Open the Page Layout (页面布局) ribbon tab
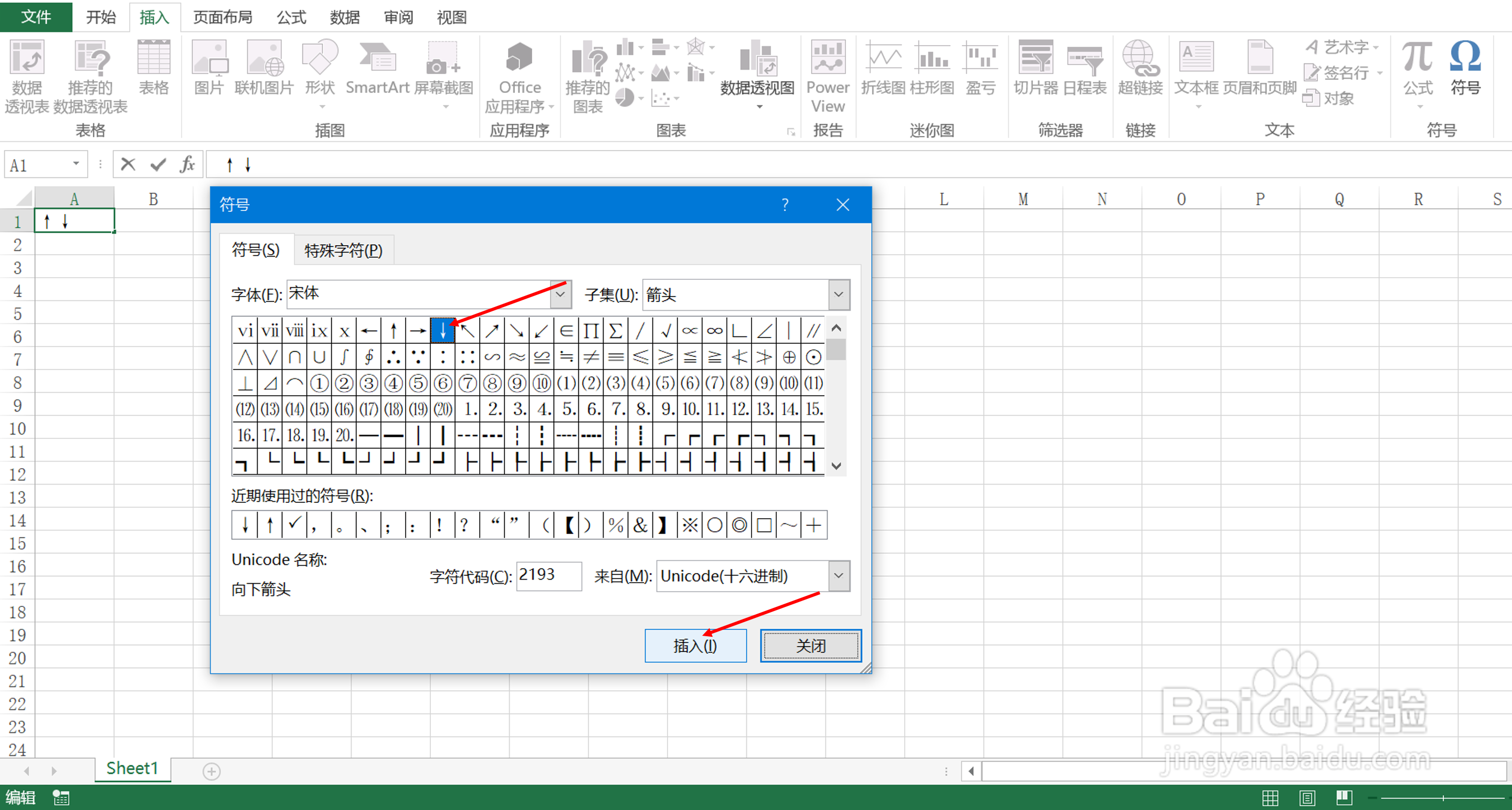Screen dimensions: 1512x810 [x=223, y=17]
